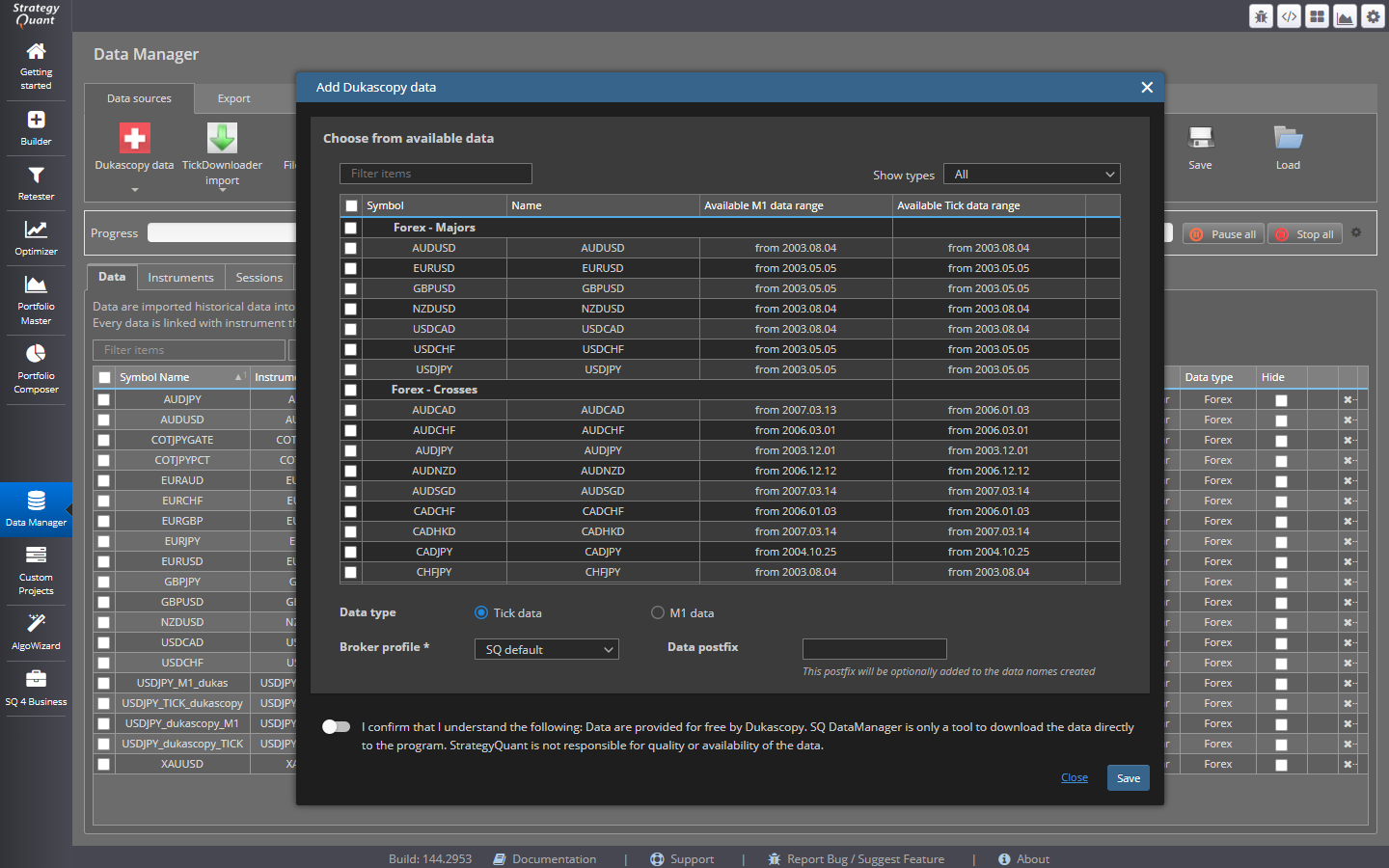Click the Dukascopy data red cross icon
This screenshot has height=868, width=1389.
[x=135, y=138]
